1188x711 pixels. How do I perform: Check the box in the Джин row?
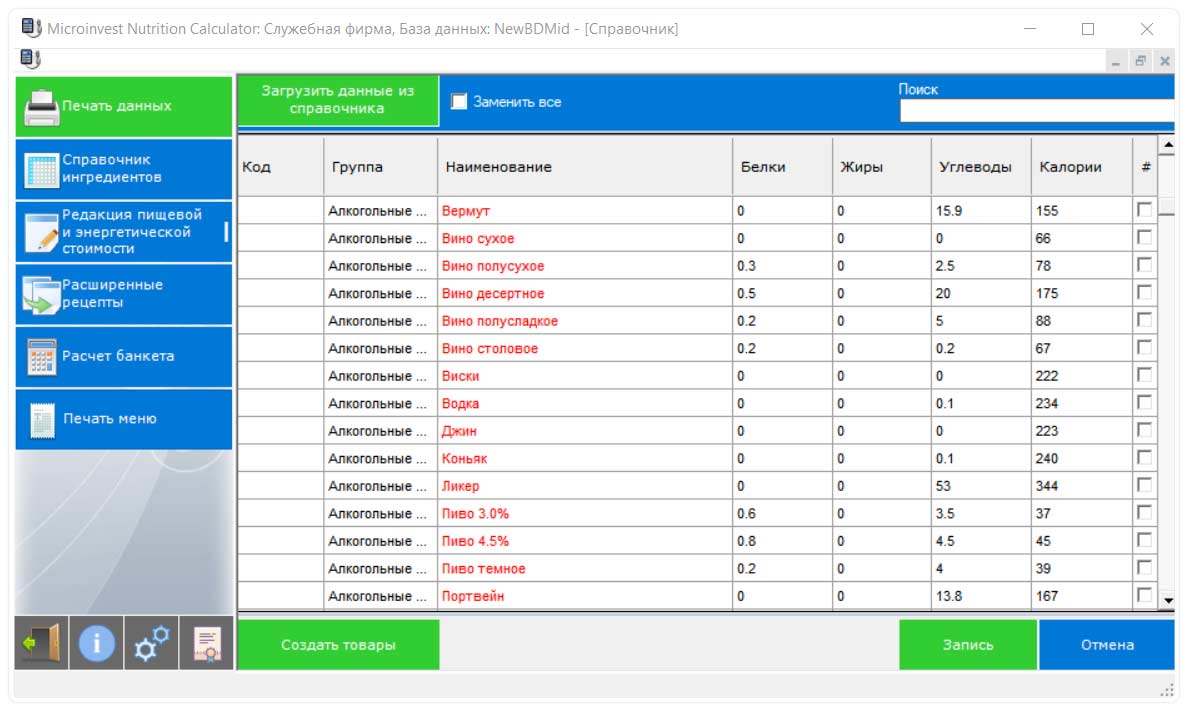pos(1144,430)
